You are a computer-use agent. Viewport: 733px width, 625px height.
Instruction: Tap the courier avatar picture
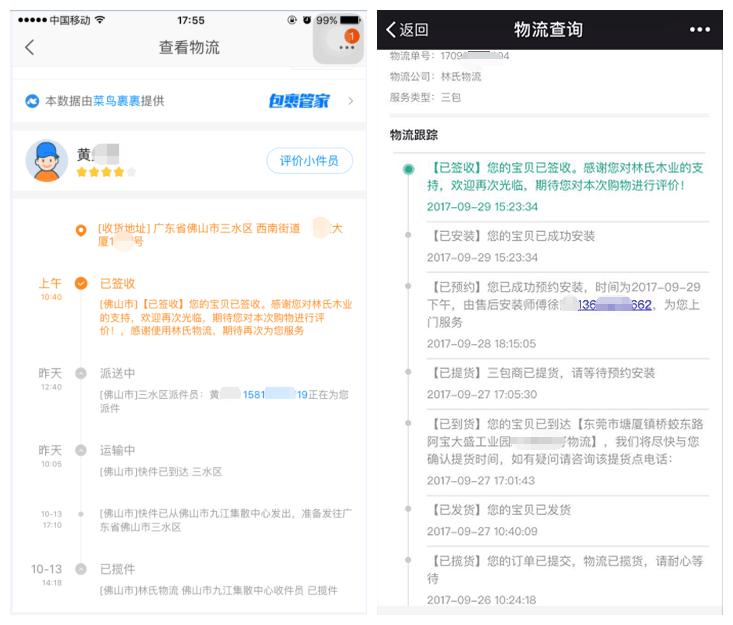tap(46, 160)
